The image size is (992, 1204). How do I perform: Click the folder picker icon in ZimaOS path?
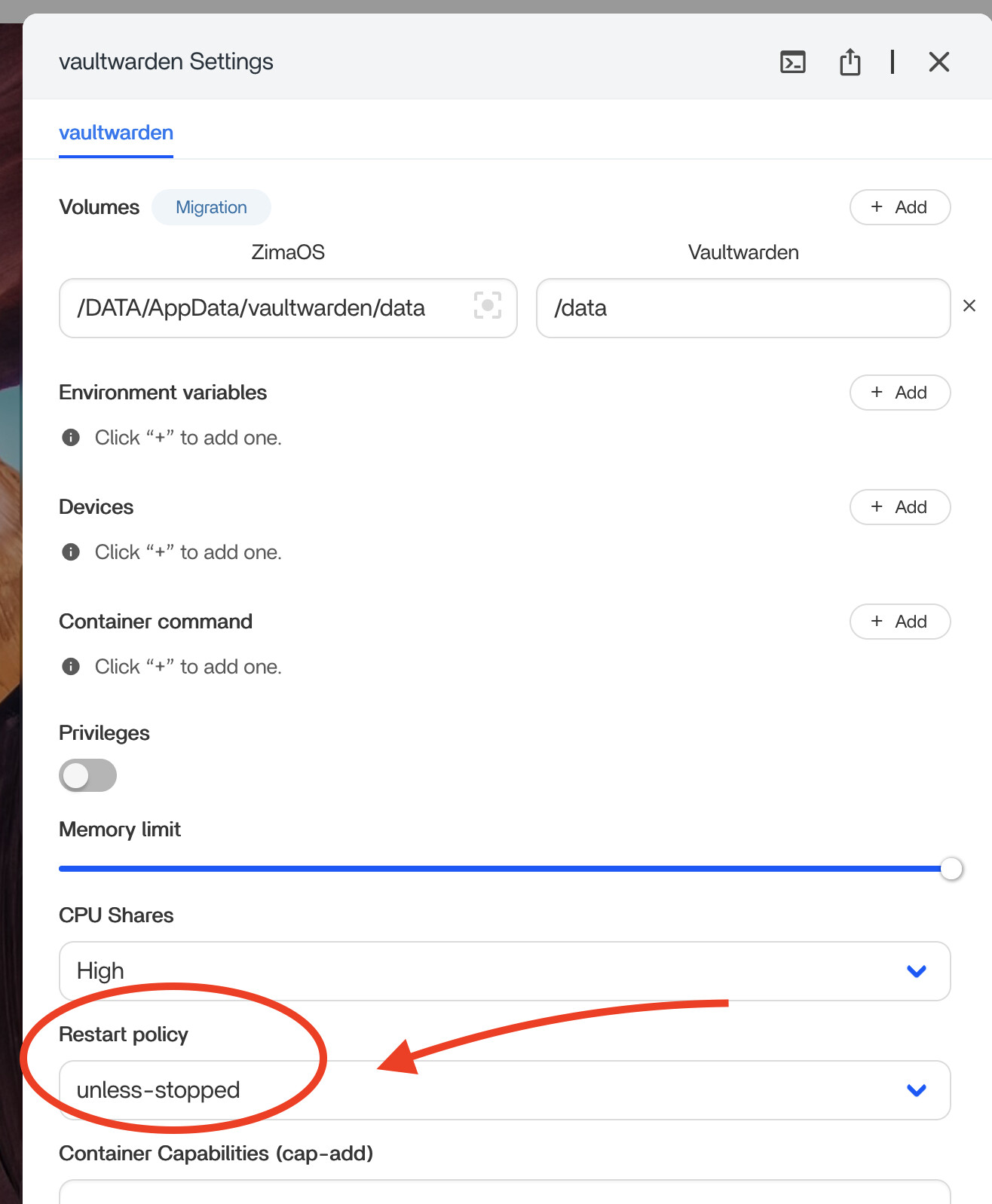(x=487, y=306)
